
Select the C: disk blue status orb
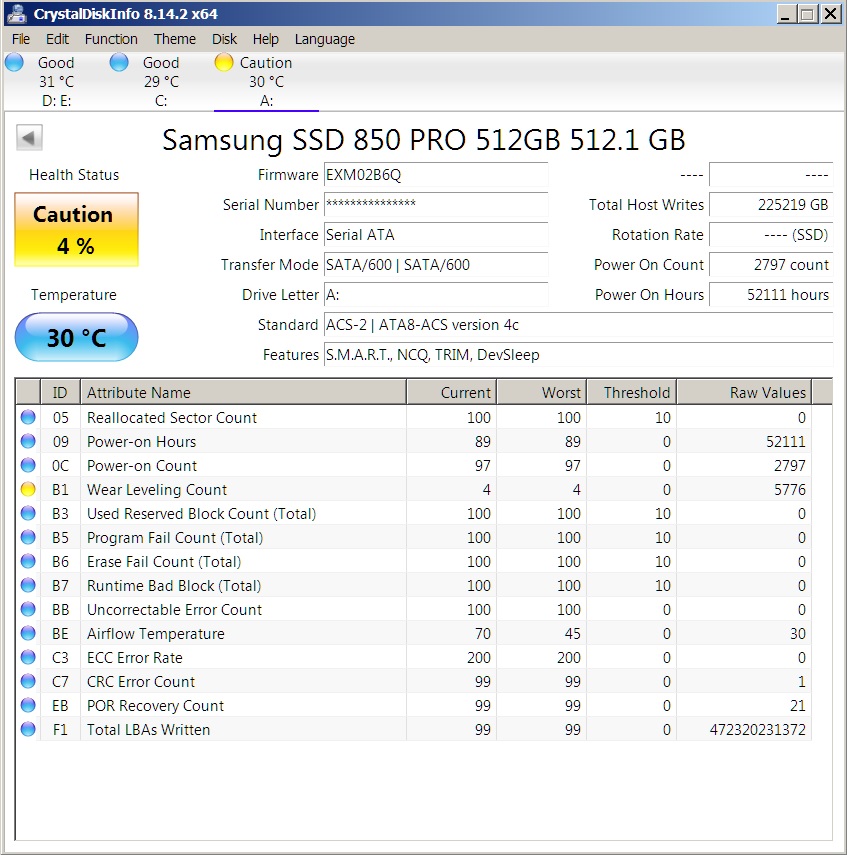(x=119, y=62)
